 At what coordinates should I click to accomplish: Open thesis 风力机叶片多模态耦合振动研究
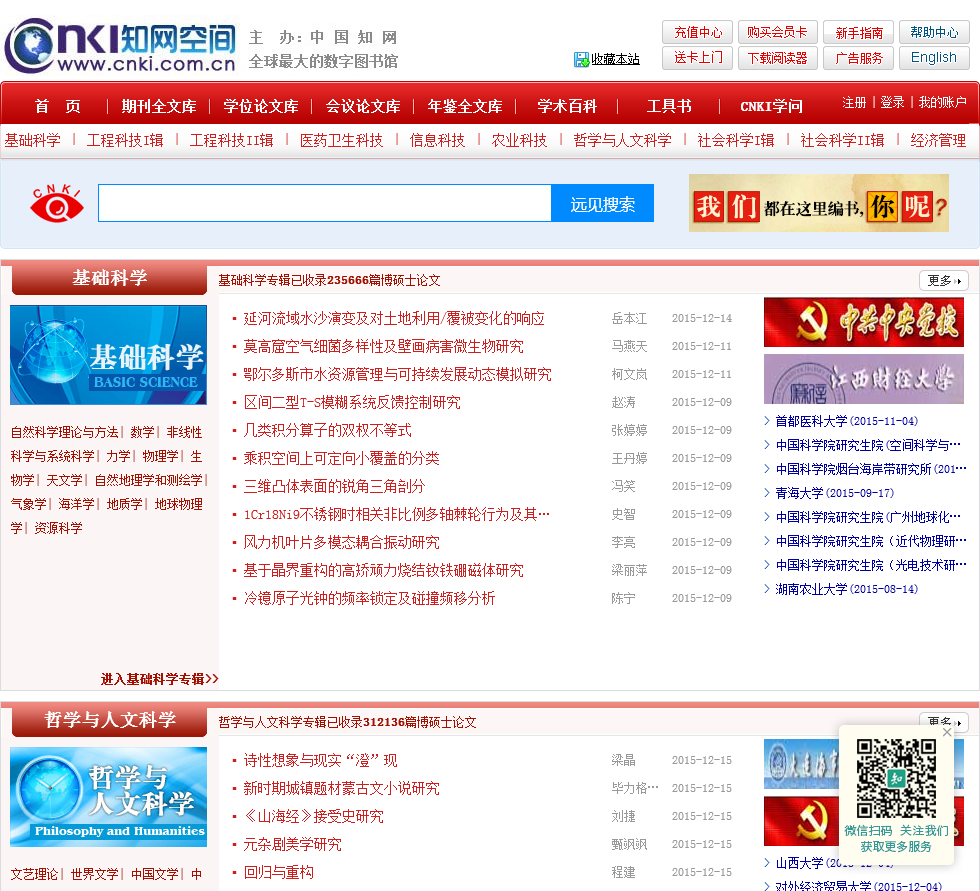[x=341, y=542]
